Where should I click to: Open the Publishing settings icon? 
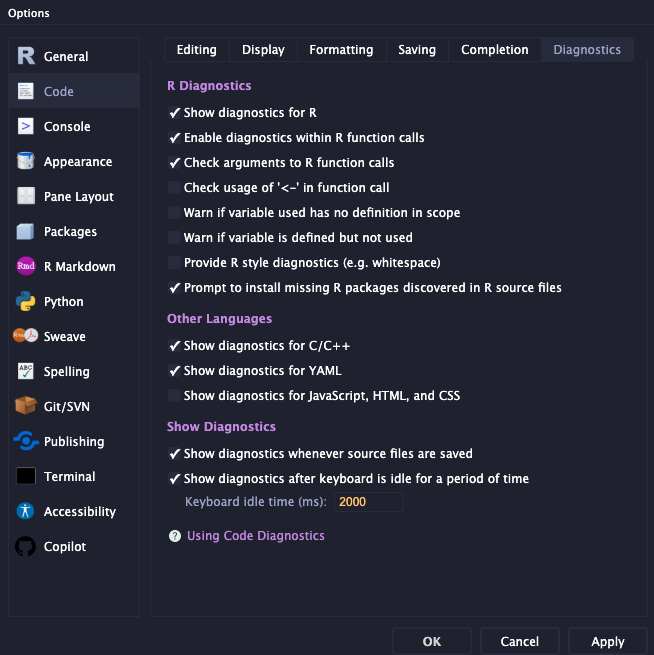pyautogui.click(x=26, y=442)
